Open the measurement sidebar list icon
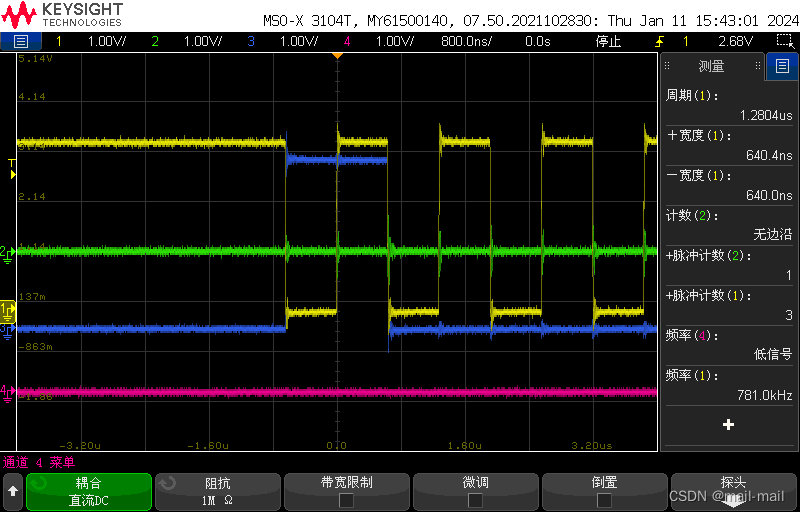The width and height of the screenshot is (800, 512). click(782, 66)
